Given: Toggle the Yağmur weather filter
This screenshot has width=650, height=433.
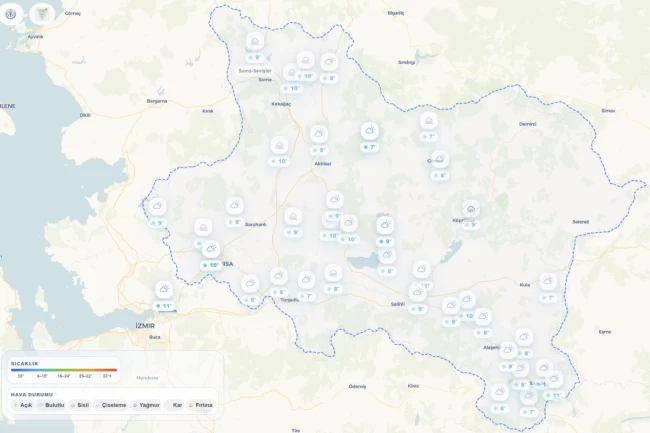Looking at the screenshot, I should click(147, 405).
